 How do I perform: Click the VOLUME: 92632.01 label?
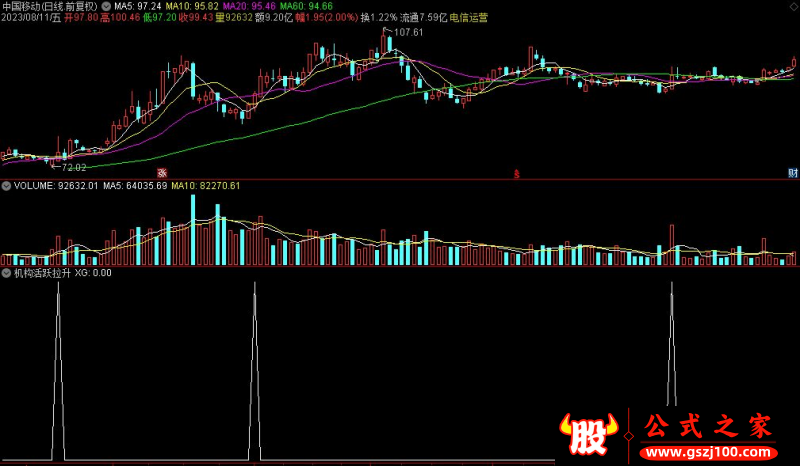point(56,186)
